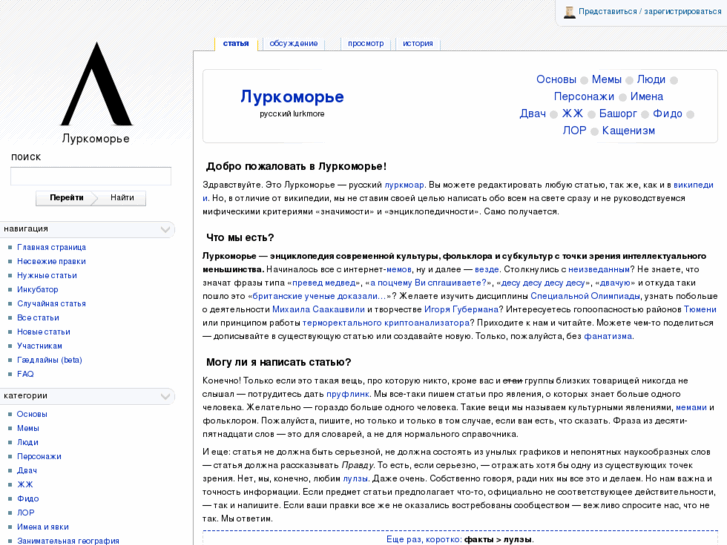This screenshot has height=545, width=727.
Task: Click the large Луркоморье heading link
Action: click(292, 96)
